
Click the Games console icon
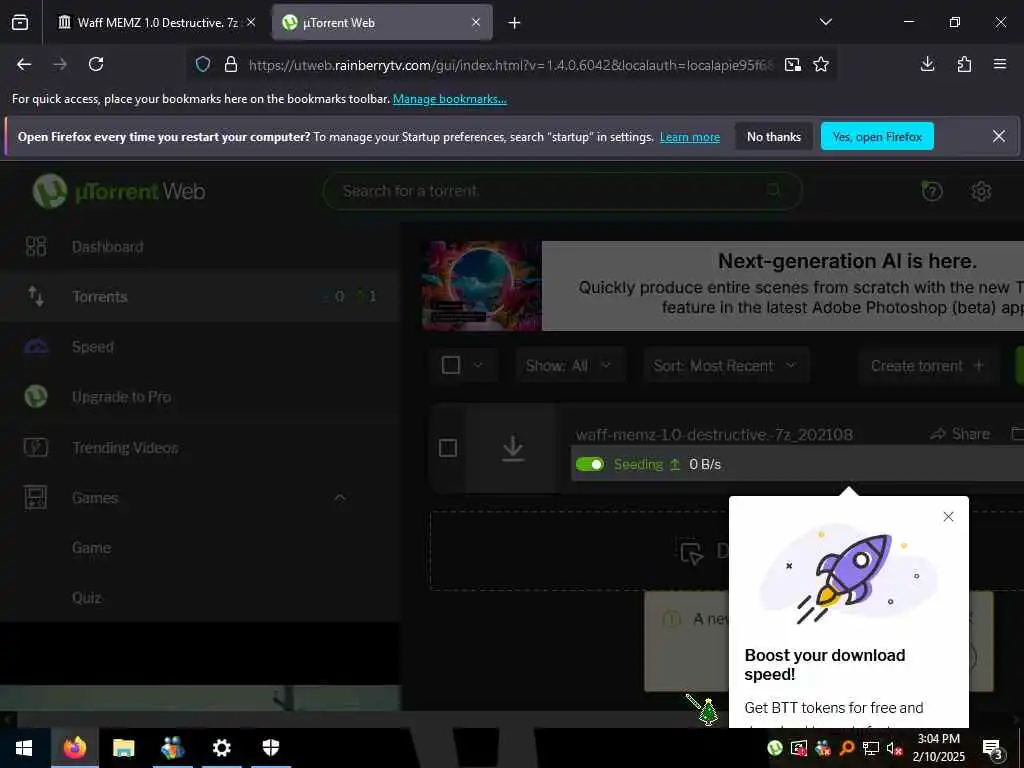[x=36, y=498]
